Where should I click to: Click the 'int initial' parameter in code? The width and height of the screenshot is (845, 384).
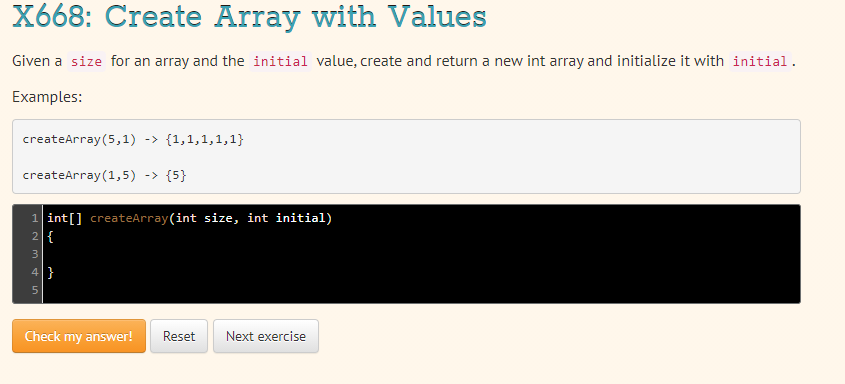286,219
